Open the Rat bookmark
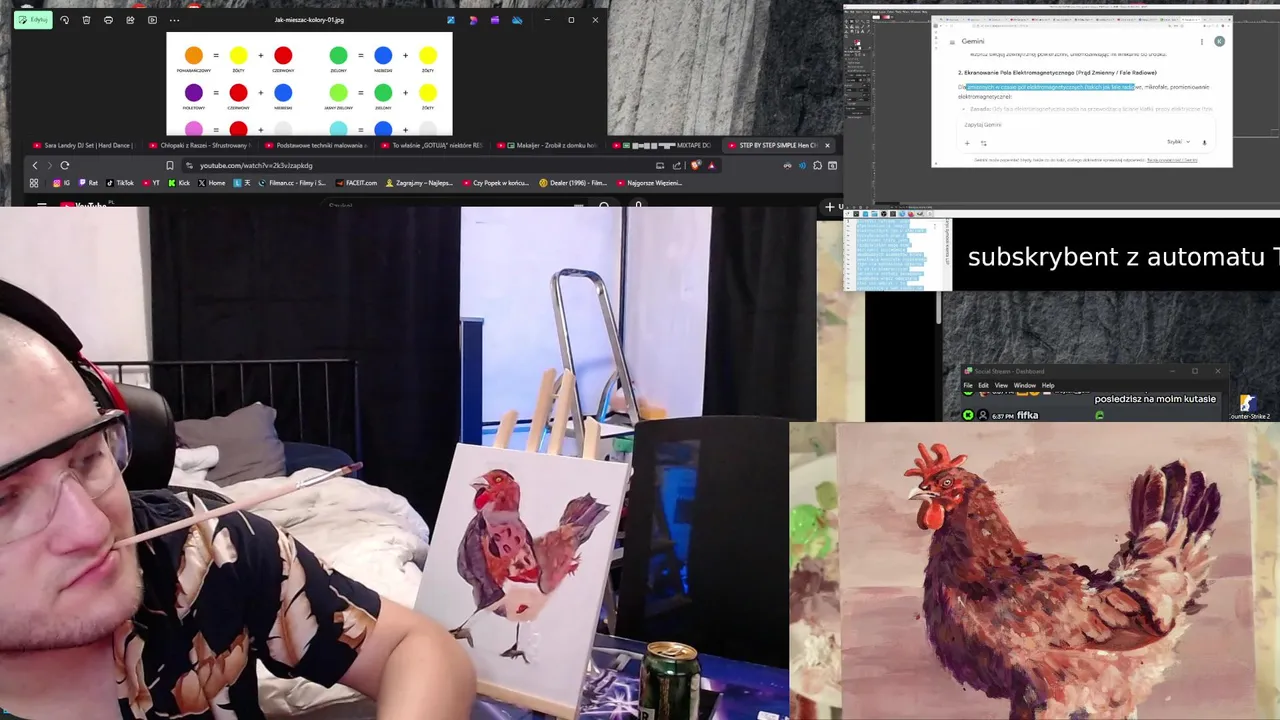The image size is (1280, 720). point(88,183)
